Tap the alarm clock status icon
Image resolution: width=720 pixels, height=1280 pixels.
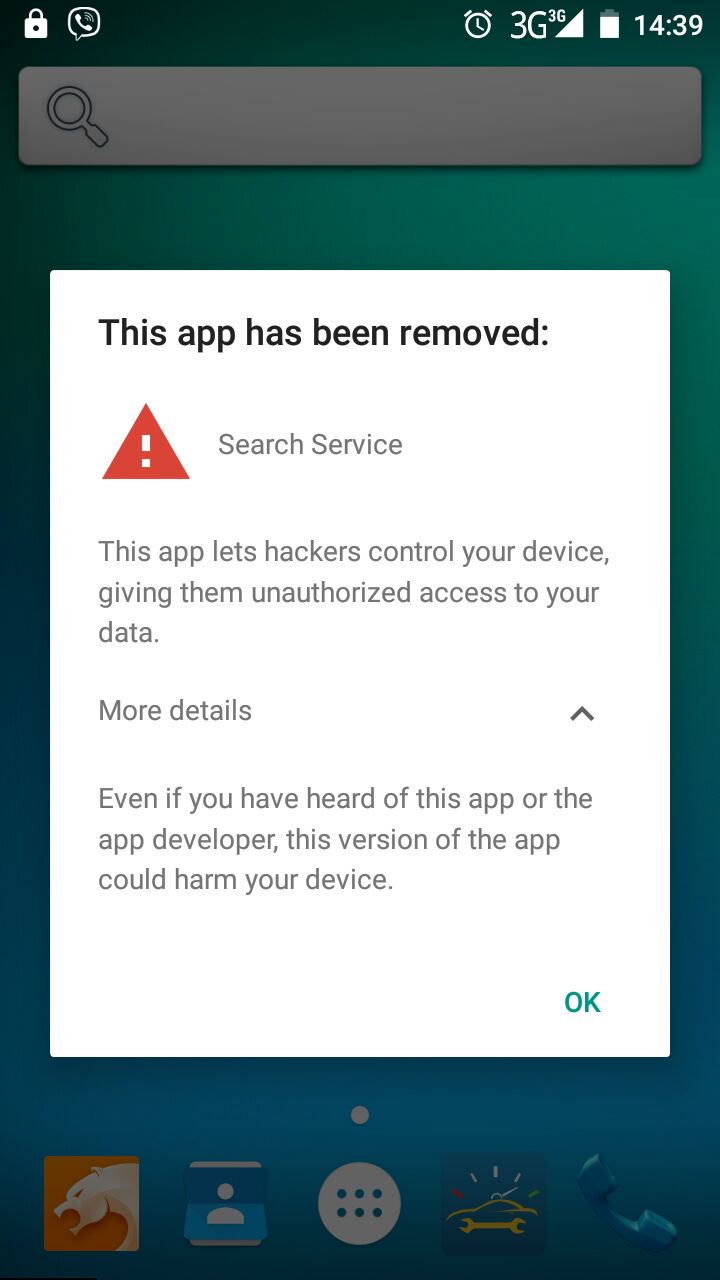pyautogui.click(x=478, y=24)
